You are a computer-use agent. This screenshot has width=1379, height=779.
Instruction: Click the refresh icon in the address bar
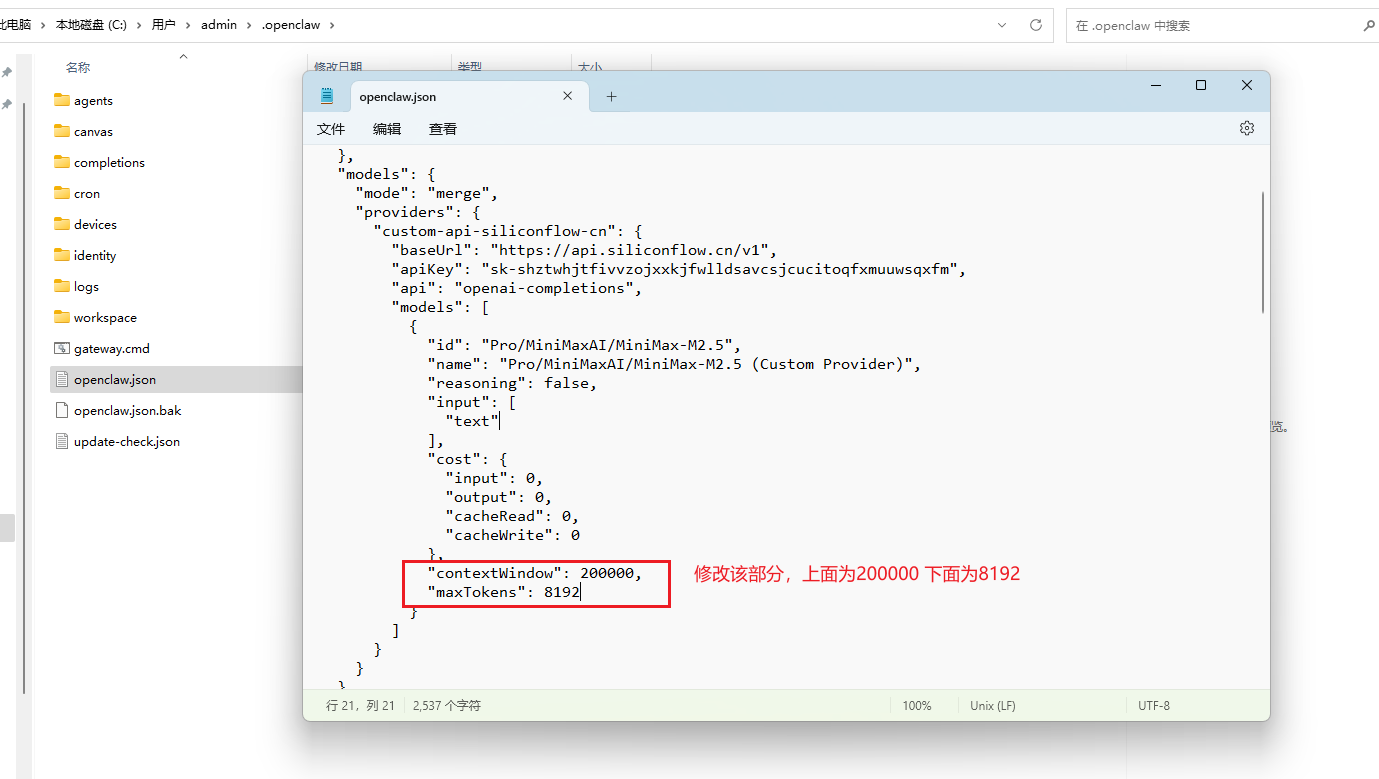click(1034, 24)
